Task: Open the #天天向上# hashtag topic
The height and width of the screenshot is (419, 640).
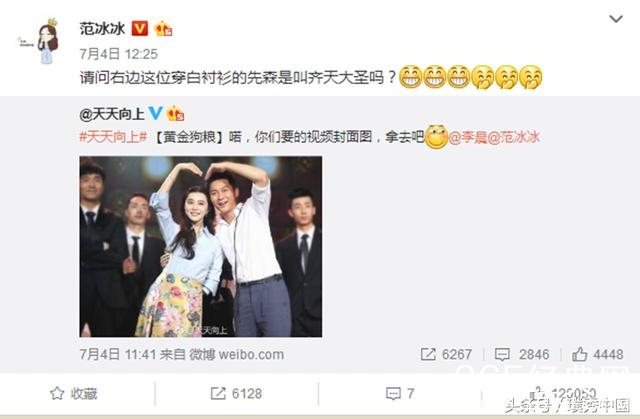Action: pos(113,137)
